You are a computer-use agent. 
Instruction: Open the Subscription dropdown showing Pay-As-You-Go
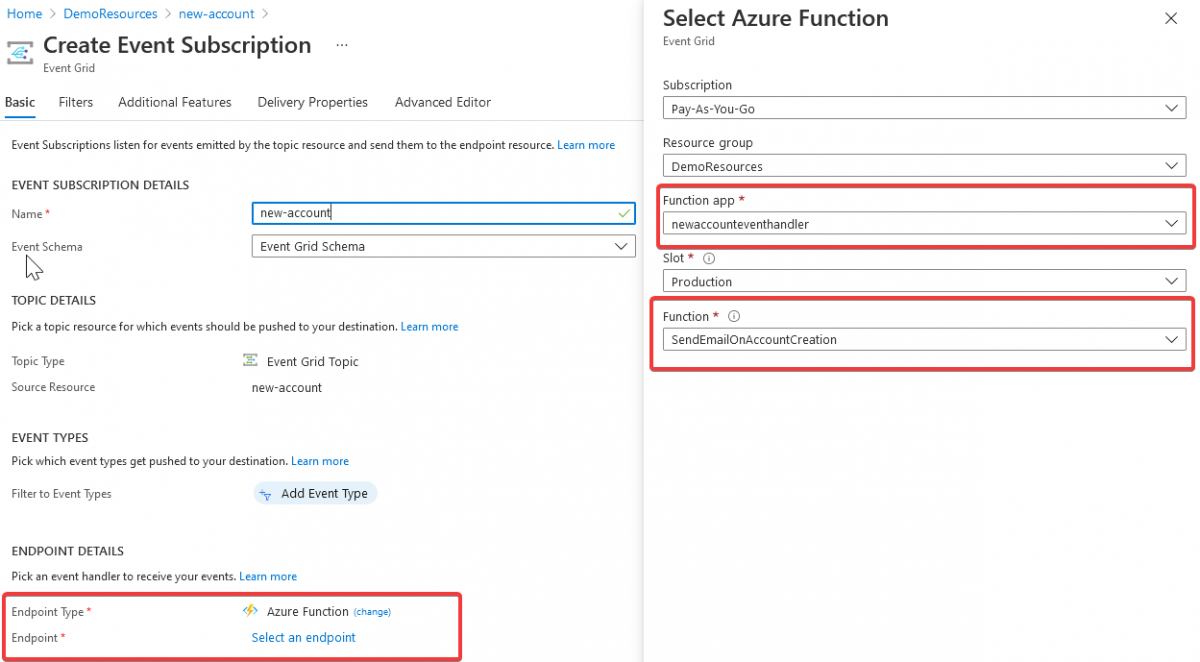pos(1171,108)
